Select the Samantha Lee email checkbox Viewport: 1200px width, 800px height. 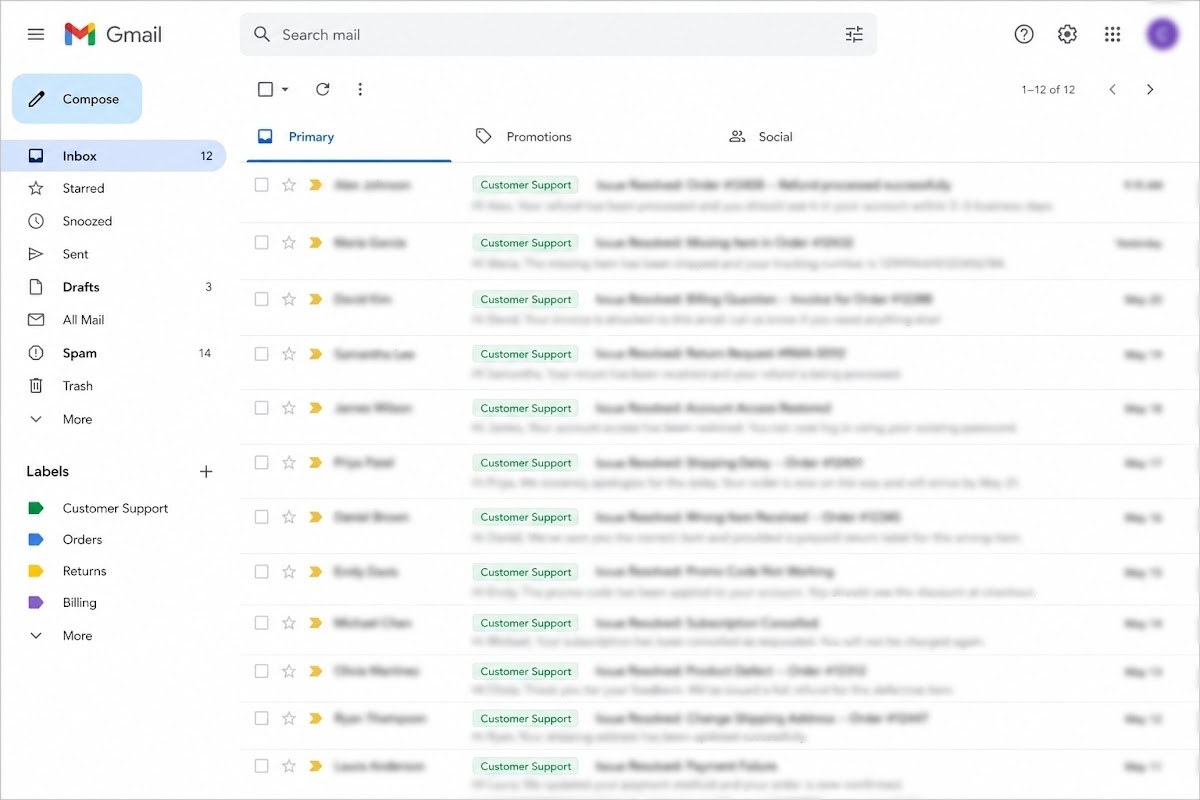262,354
